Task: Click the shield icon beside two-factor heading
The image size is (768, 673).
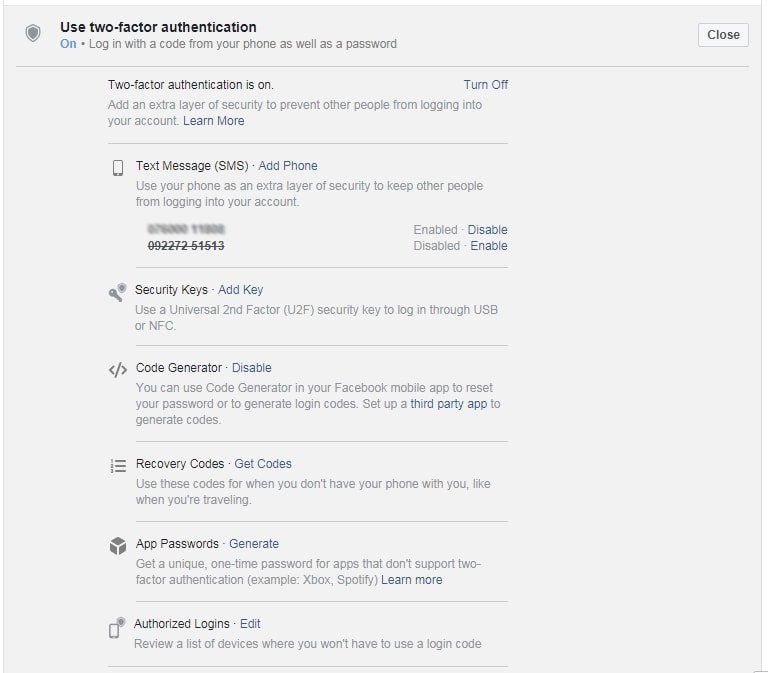Action: click(33, 34)
